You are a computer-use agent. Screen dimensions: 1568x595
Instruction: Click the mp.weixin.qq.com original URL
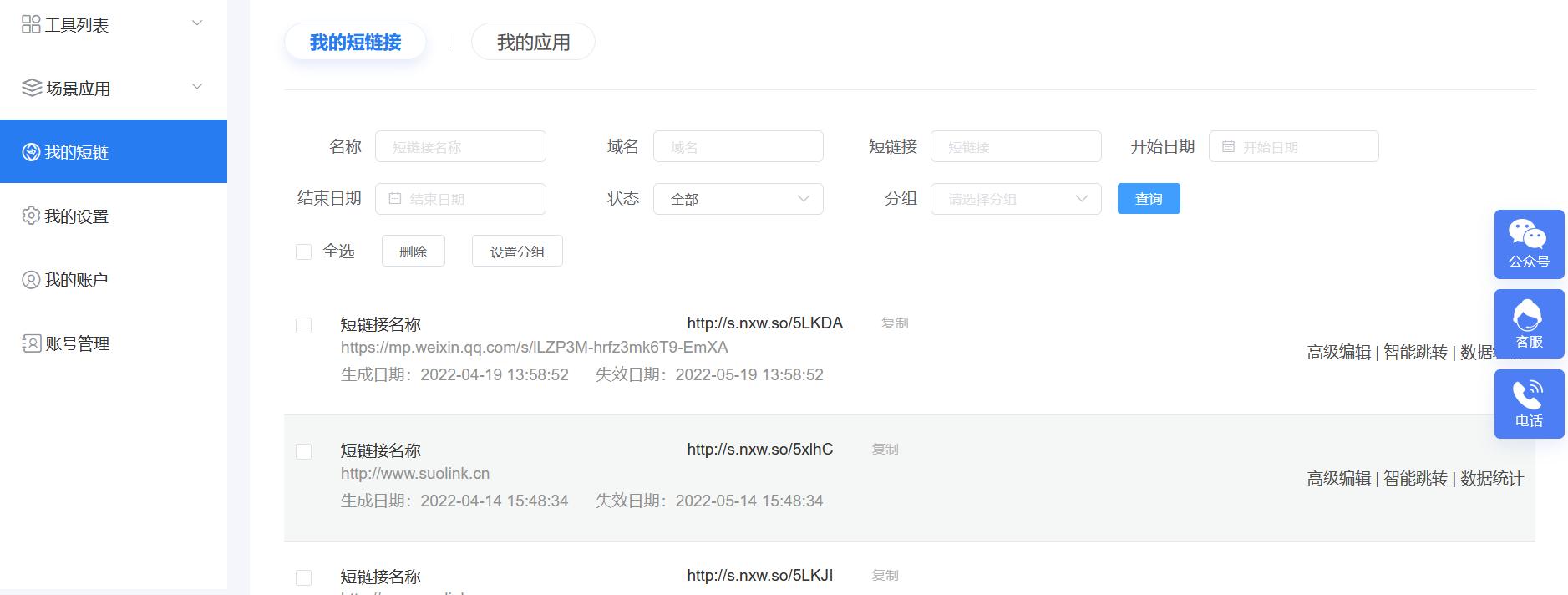534,347
